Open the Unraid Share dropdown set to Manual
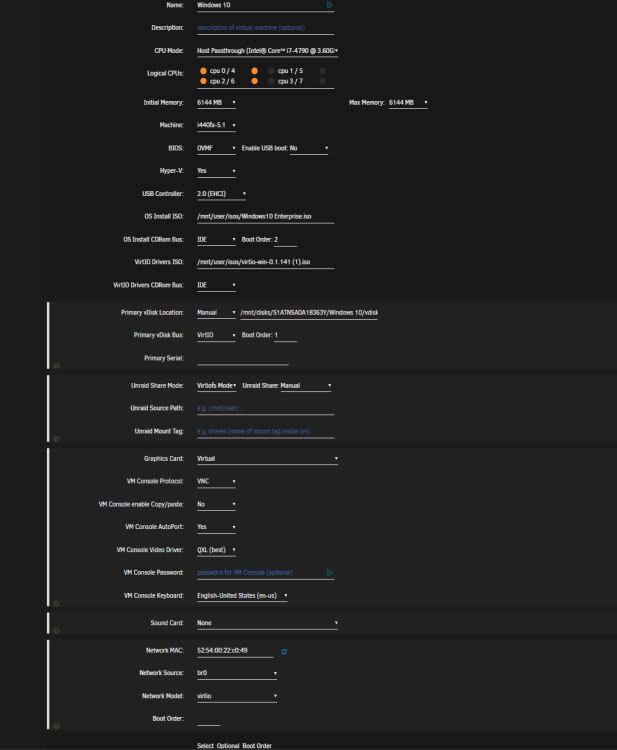This screenshot has height=750, width=617. [x=306, y=386]
